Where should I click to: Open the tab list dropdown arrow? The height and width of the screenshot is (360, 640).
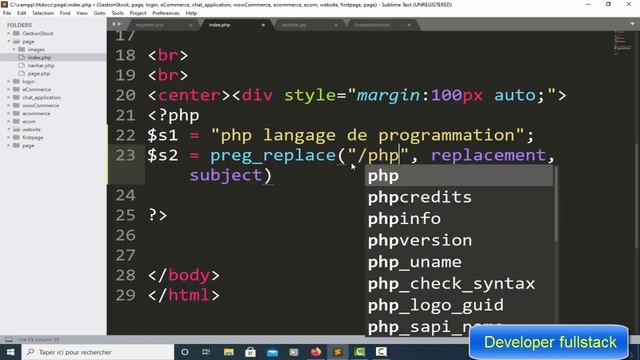point(632,24)
